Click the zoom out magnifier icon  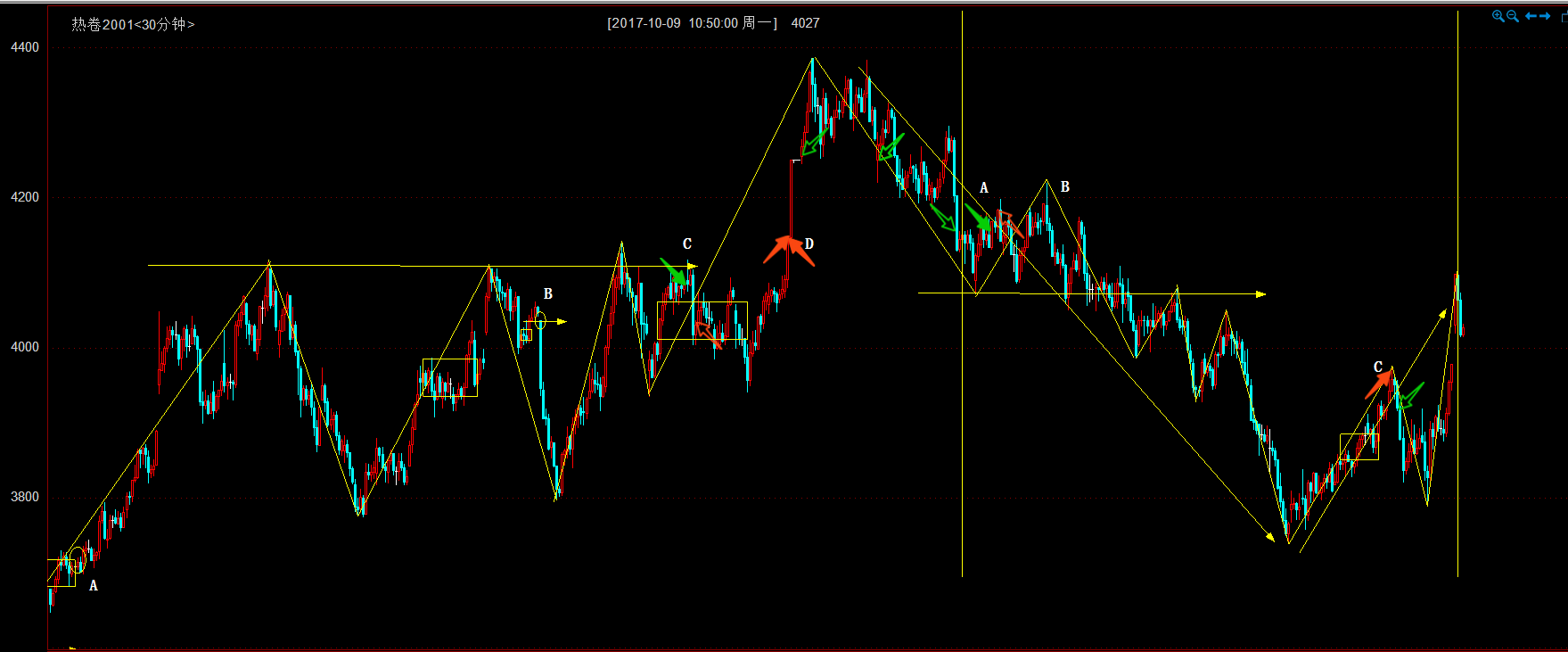(1513, 16)
